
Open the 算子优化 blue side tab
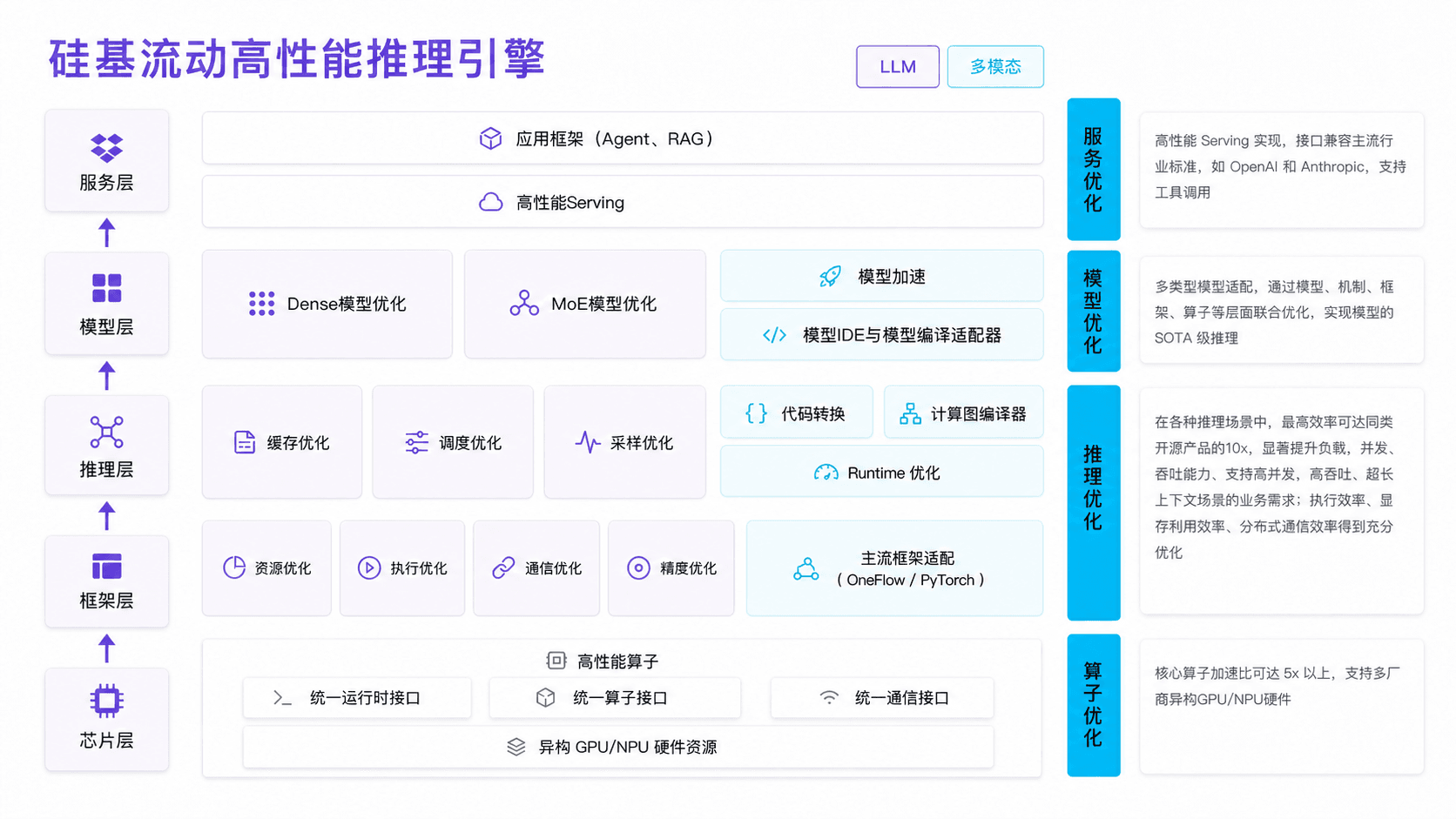[1094, 705]
